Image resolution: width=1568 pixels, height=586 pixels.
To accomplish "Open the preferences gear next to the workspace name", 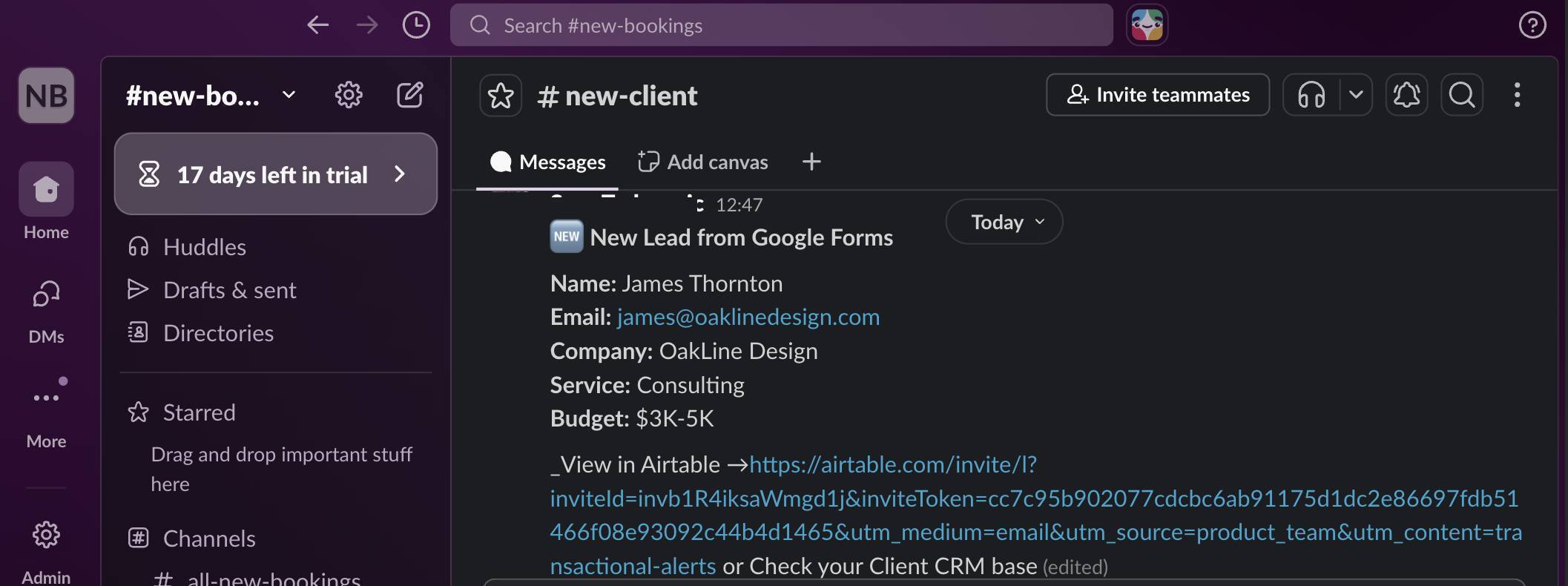I will (x=349, y=95).
